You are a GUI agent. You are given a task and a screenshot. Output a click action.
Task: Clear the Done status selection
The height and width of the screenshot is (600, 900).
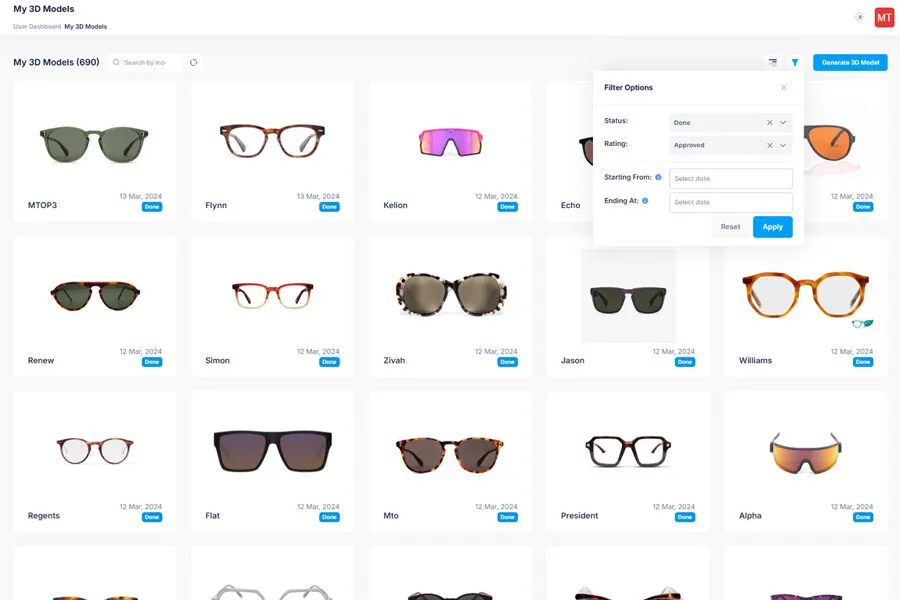(769, 122)
